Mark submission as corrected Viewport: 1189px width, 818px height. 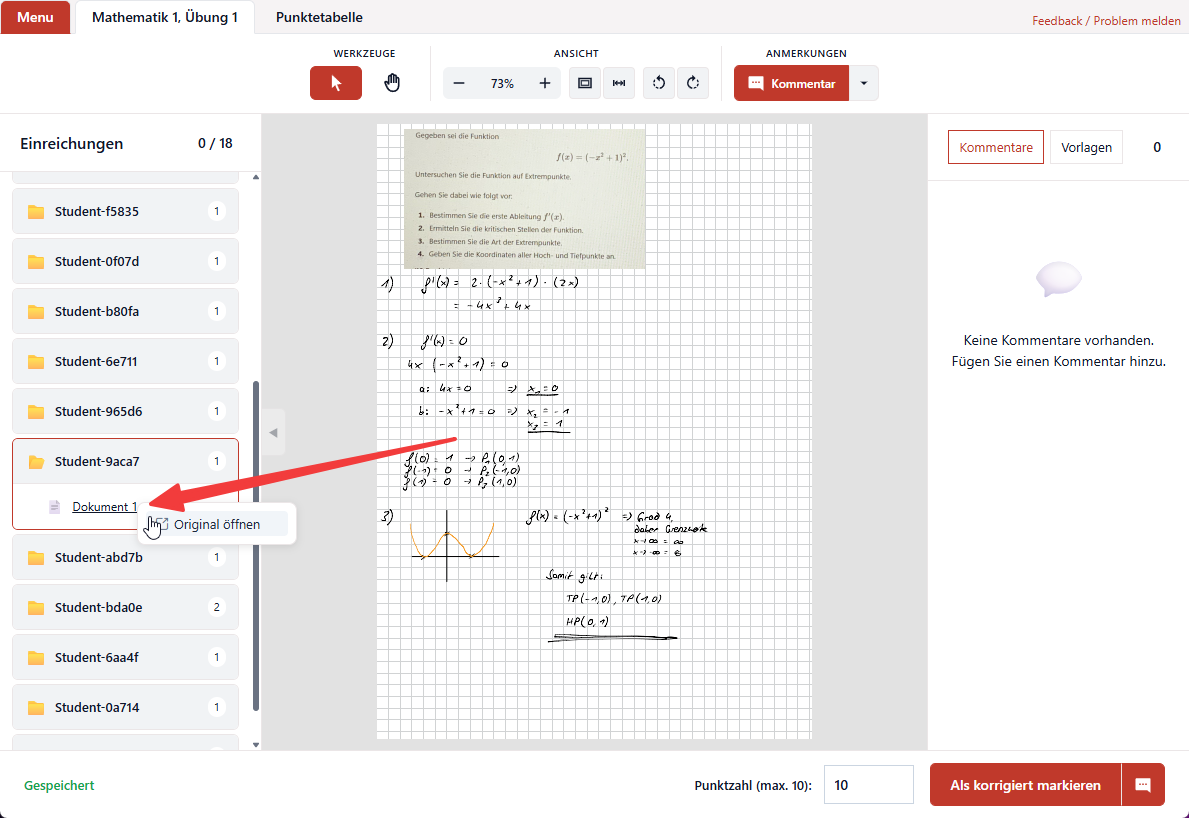coord(1025,785)
